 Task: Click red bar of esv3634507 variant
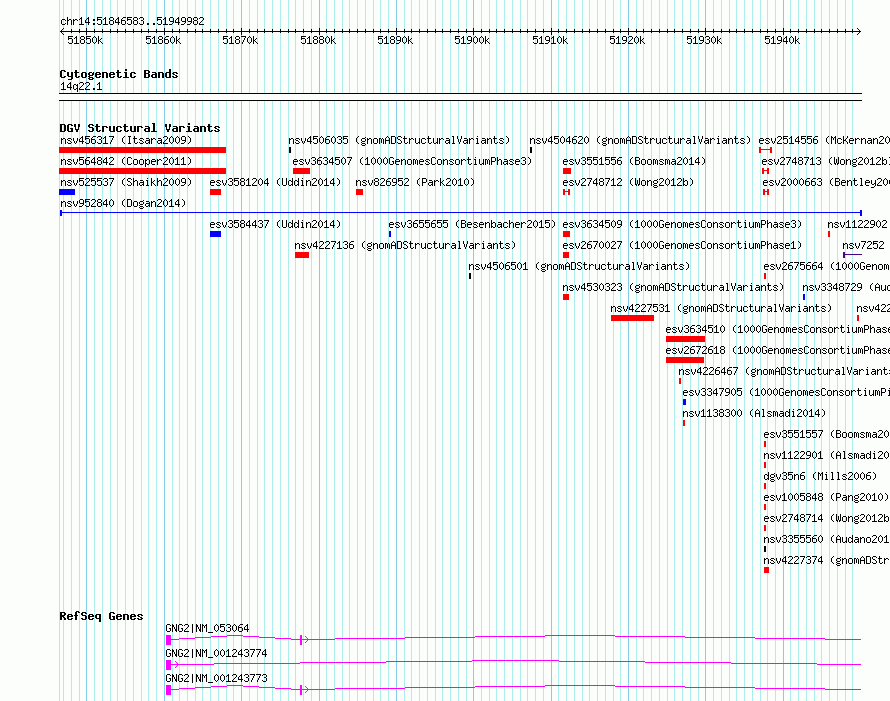tap(301, 171)
